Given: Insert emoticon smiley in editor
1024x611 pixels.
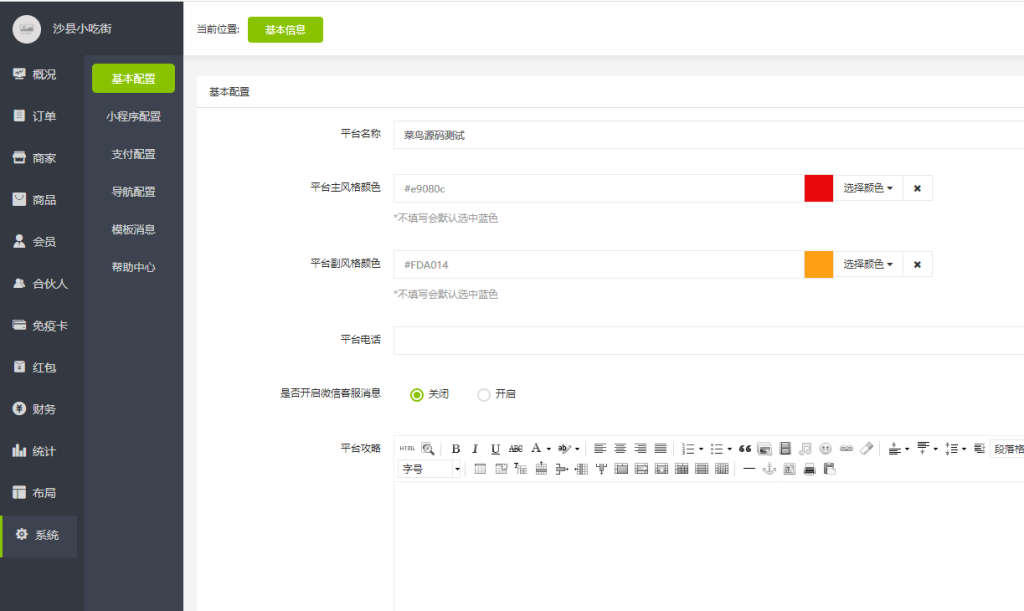Looking at the screenshot, I should click(x=825, y=448).
